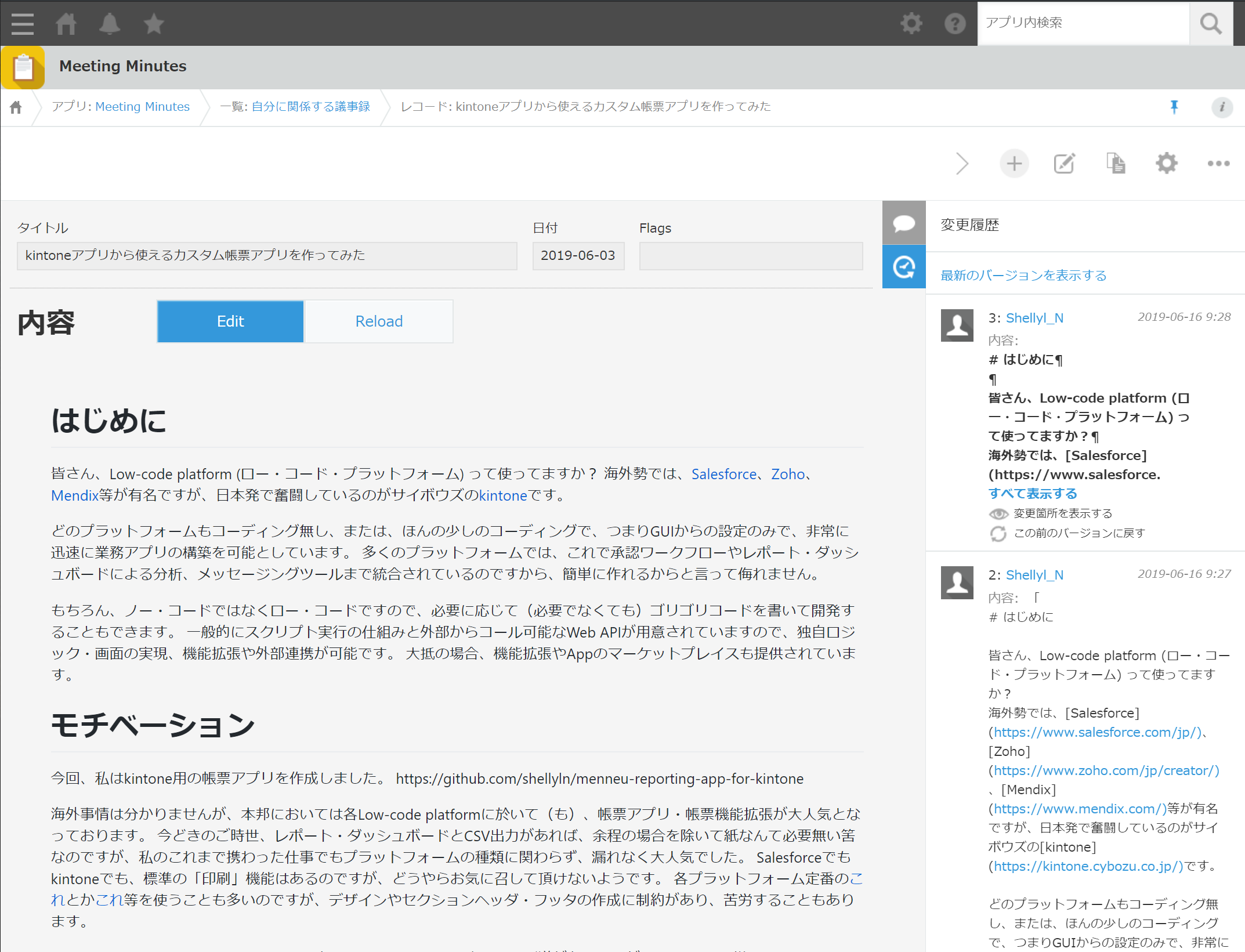Click the edit record pencil icon

(1065, 164)
